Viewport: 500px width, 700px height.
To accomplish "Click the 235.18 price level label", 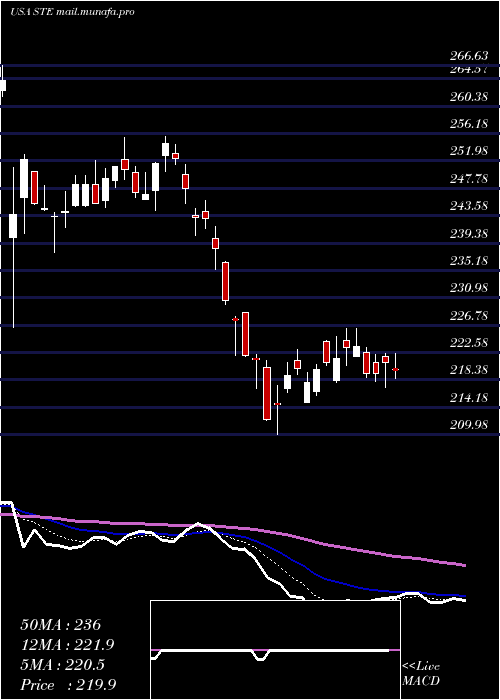I will 468,261.
